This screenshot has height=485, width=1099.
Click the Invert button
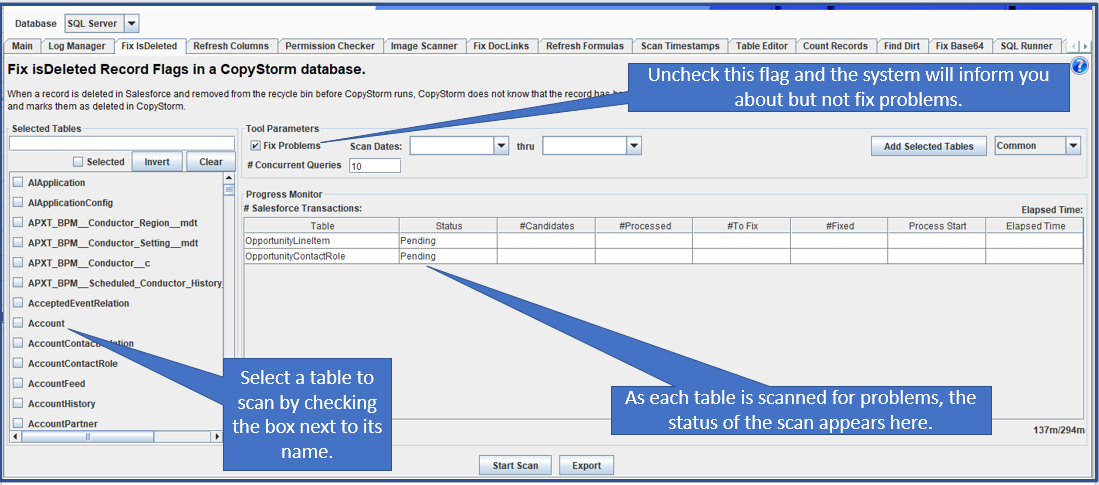coord(157,162)
